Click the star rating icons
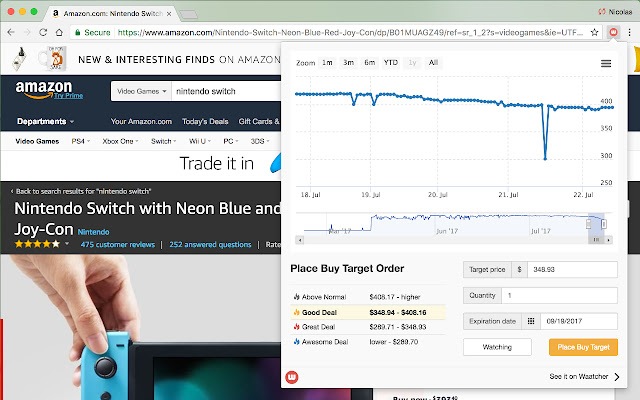 (x=37, y=244)
